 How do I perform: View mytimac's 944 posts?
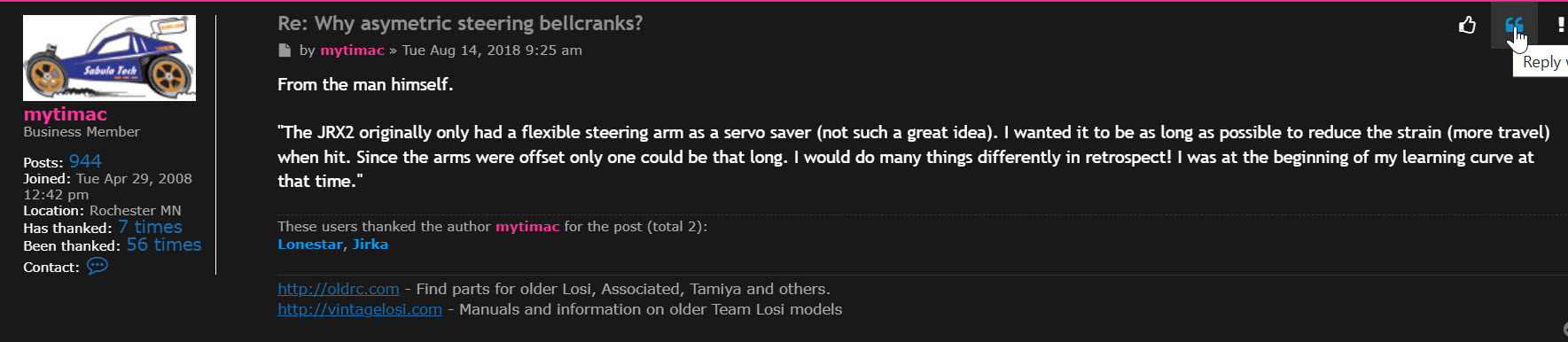pos(85,161)
